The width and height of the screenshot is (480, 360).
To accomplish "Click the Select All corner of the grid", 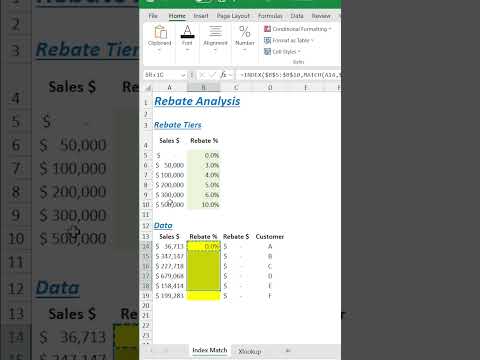I will 148,88.
